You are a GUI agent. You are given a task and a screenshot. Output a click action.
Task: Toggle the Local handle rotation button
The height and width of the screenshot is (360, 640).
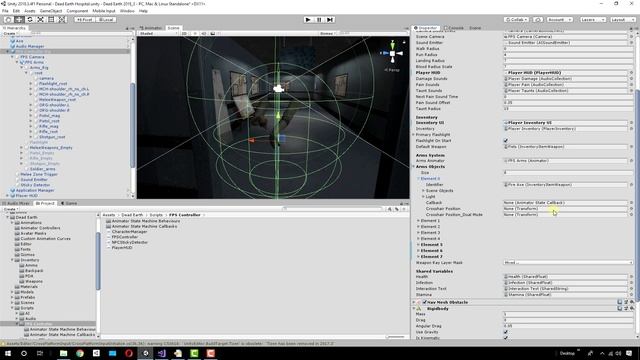click(x=106, y=20)
